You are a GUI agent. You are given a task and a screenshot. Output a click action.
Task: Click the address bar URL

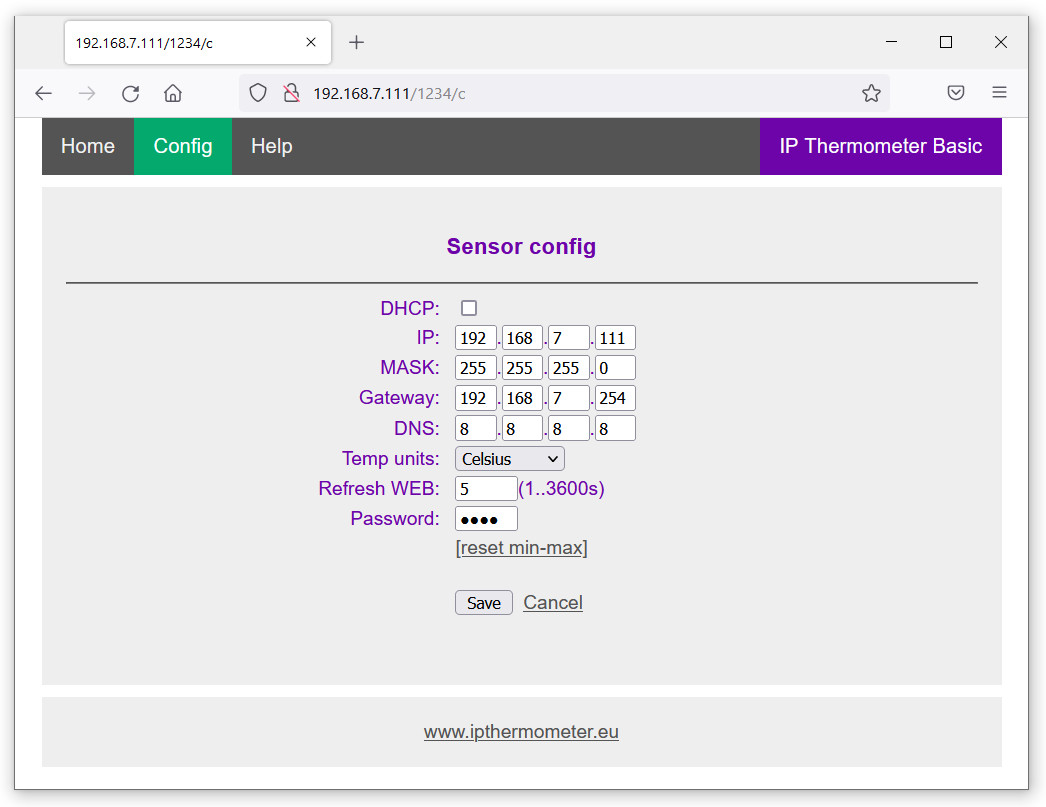coord(389,94)
